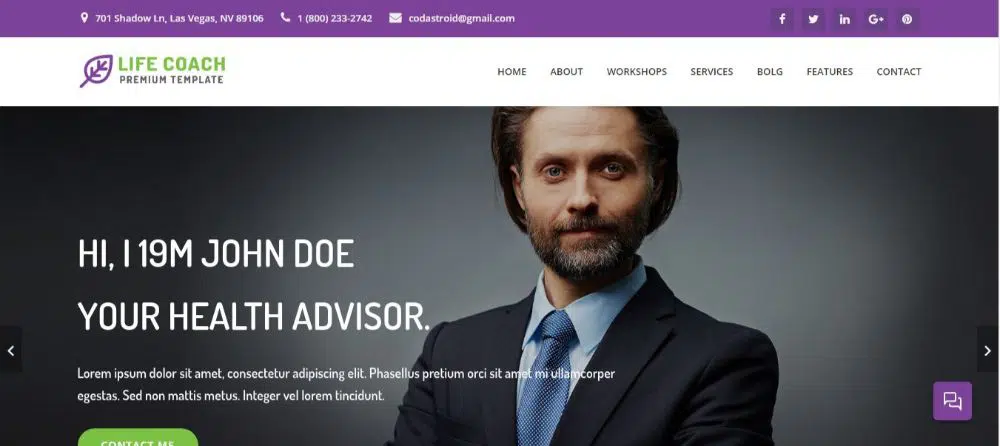Image resolution: width=1000 pixels, height=446 pixels.
Task: Open the Facebook social icon
Action: coord(782,19)
